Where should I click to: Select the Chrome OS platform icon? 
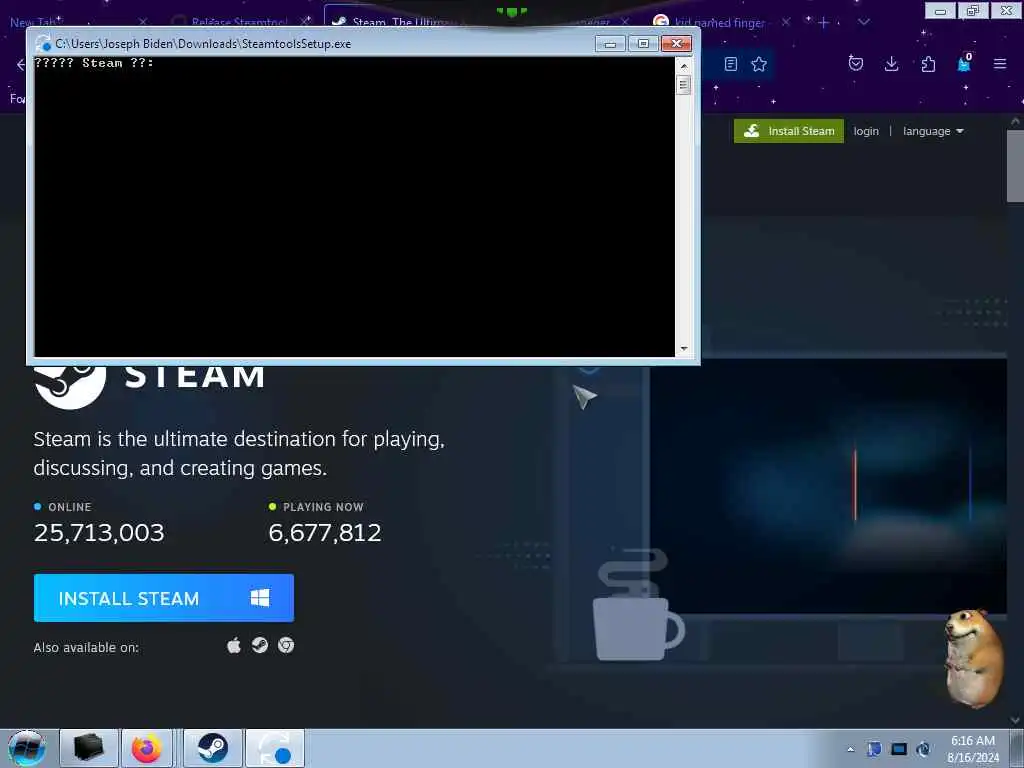286,645
